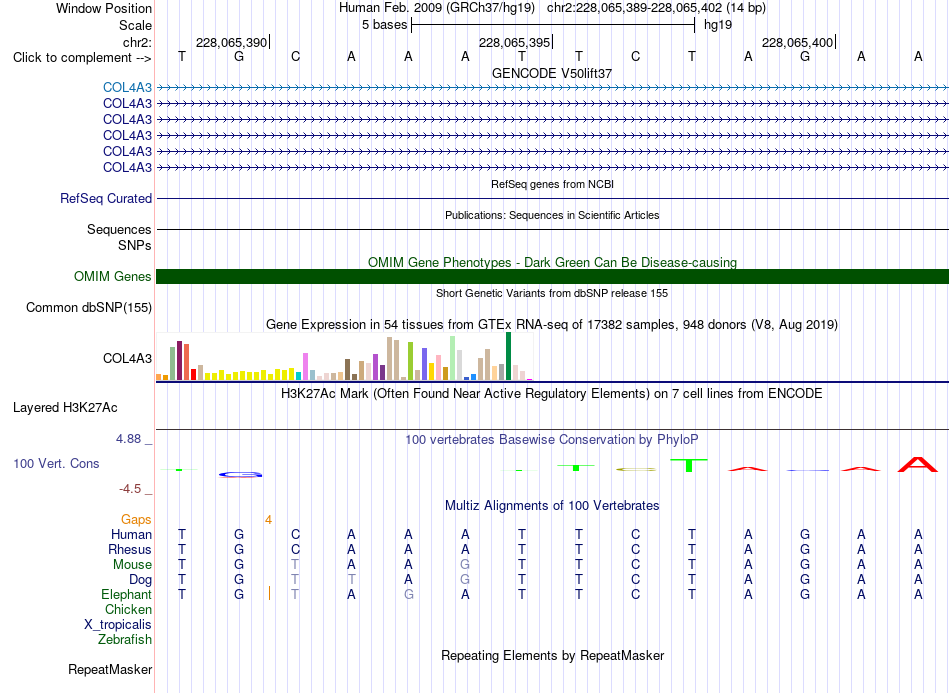950x693 pixels.
Task: Click the 5 bases scale bar
Action: [x=553, y=25]
